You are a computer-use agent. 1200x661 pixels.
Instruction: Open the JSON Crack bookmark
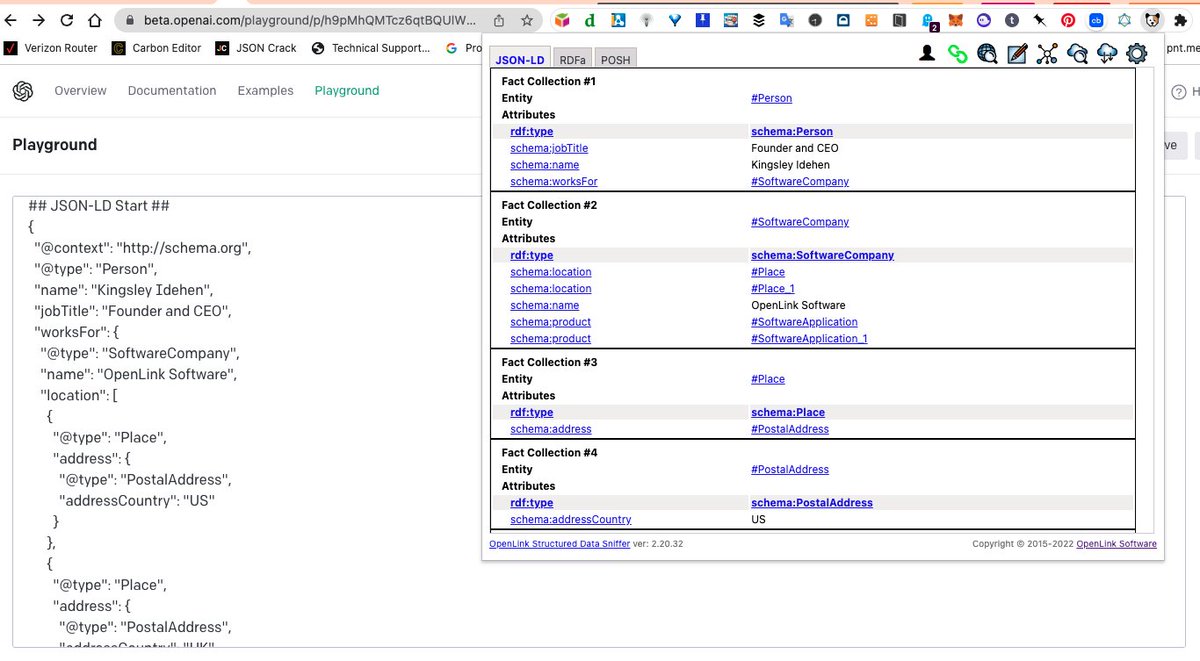256,47
